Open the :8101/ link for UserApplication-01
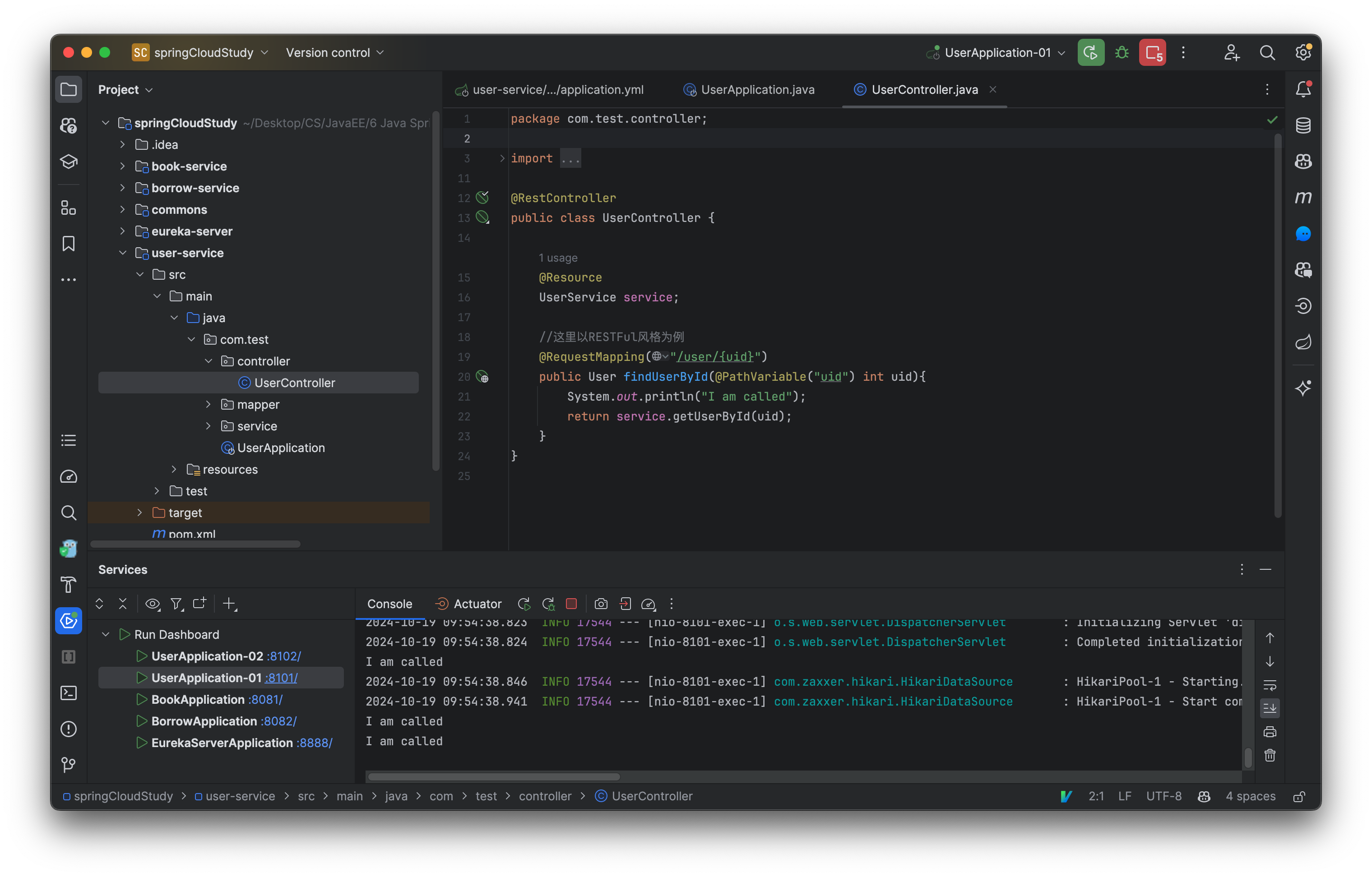The width and height of the screenshot is (1372, 877). coord(281,678)
